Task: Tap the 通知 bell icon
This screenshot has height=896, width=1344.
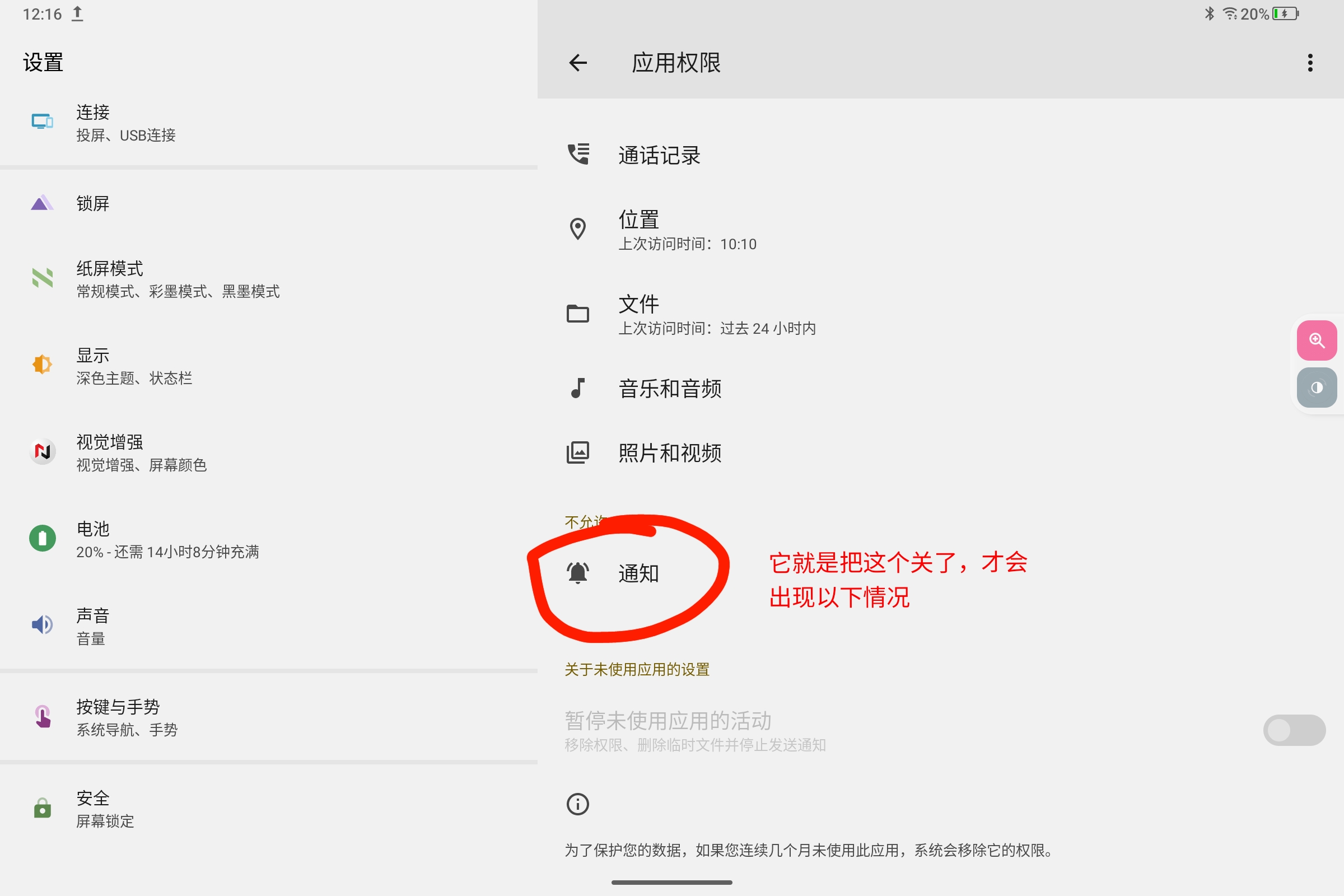Action: [578, 572]
